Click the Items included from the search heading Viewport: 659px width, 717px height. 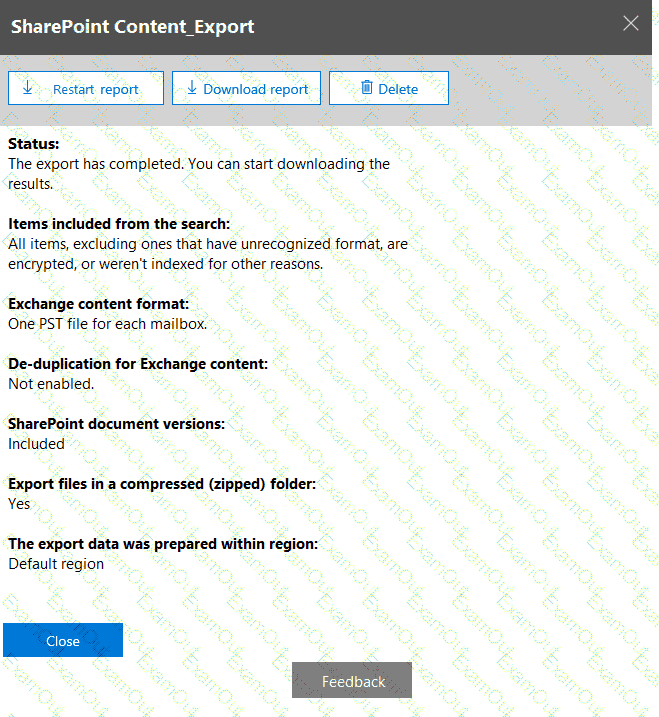coord(119,223)
